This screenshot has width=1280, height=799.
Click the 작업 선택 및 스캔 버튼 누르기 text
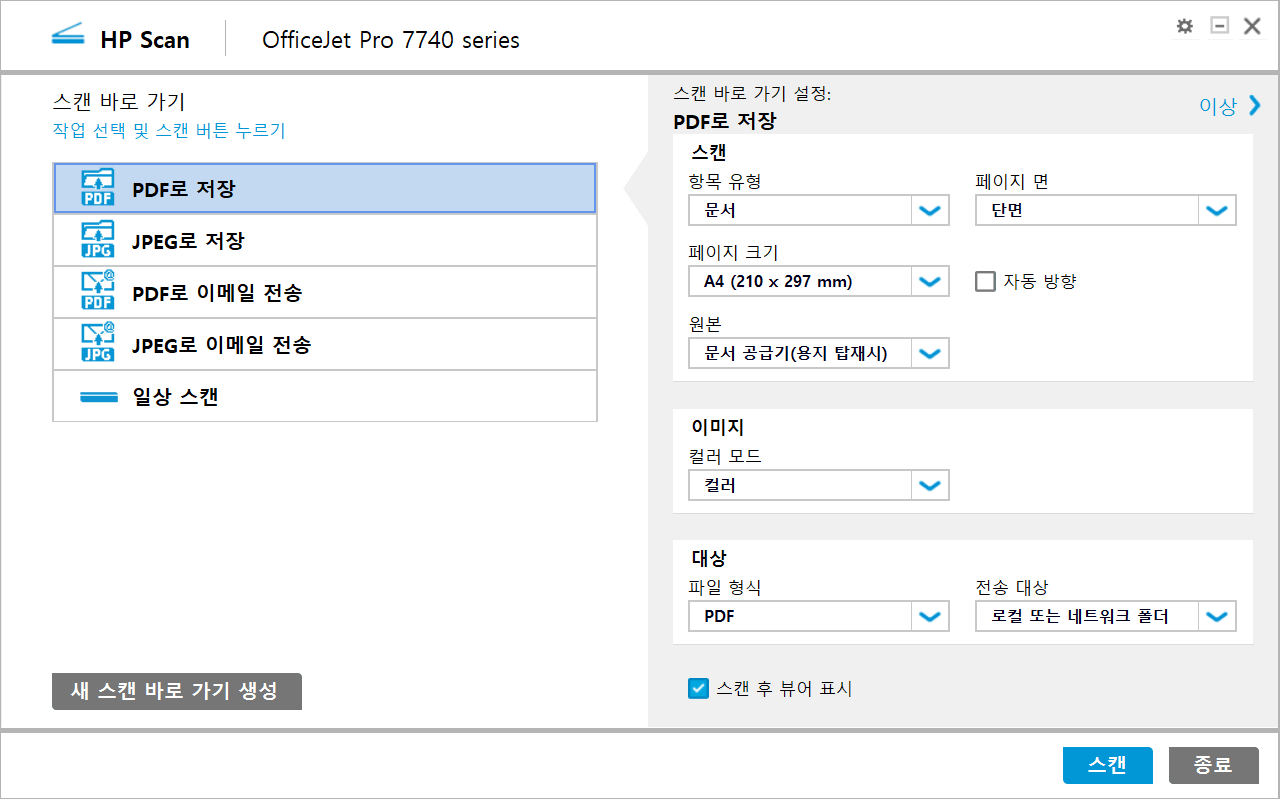[x=169, y=131]
